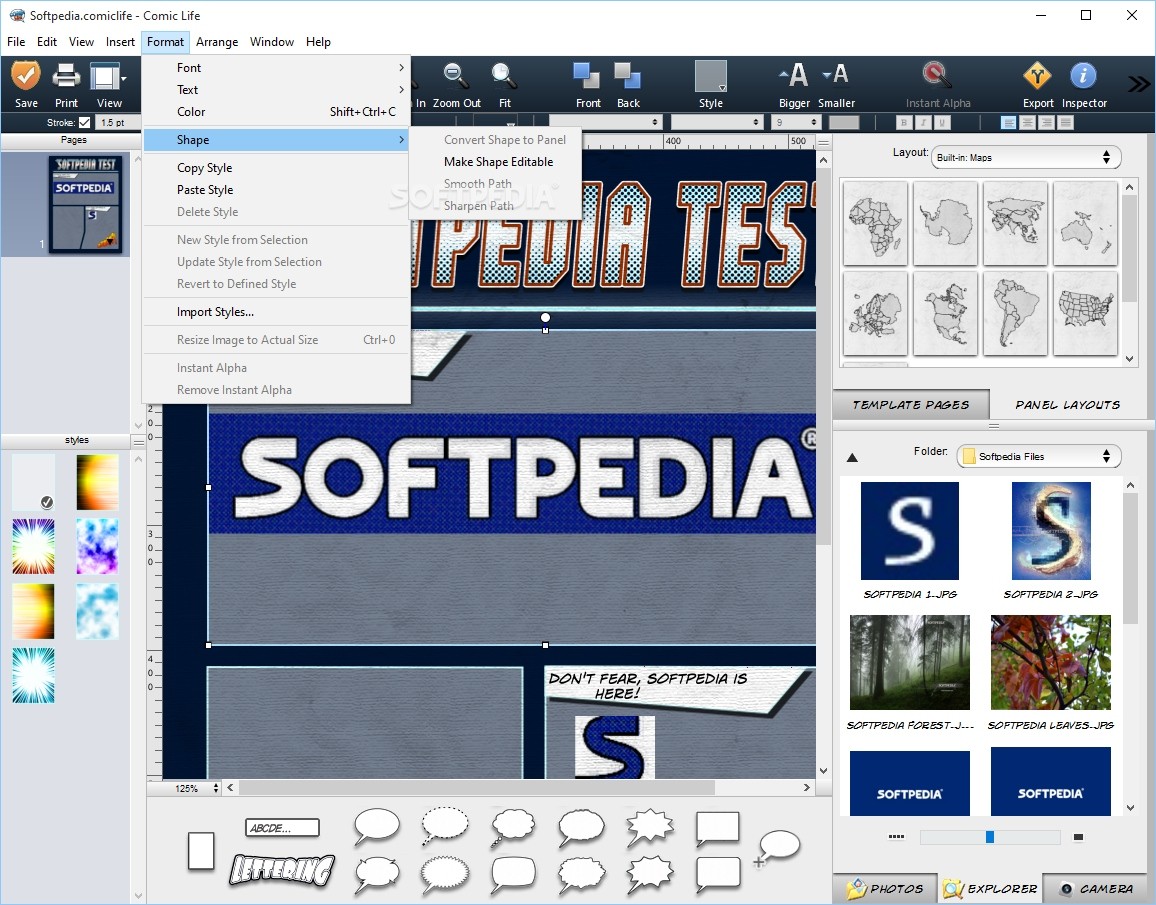Select the Africa map layout thumbnail
Screen dimensions: 1156x905
point(875,223)
